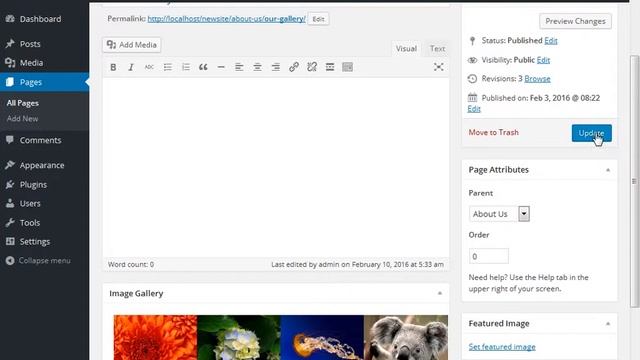The image size is (640, 360).
Task: Open the Parent page dropdown
Action: coord(499,214)
